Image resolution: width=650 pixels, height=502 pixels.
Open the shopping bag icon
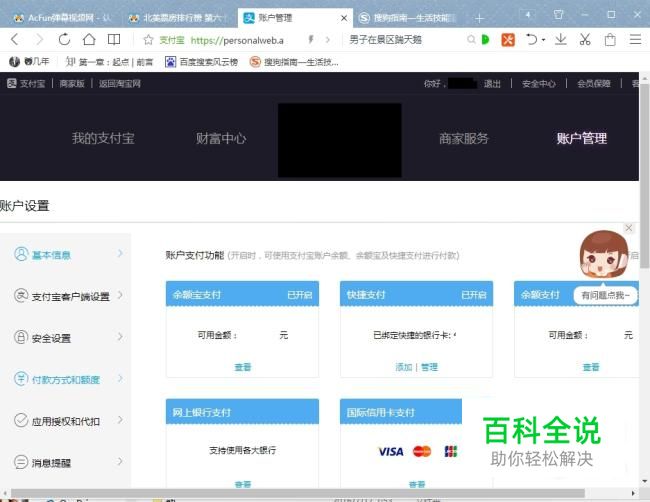click(x=610, y=40)
